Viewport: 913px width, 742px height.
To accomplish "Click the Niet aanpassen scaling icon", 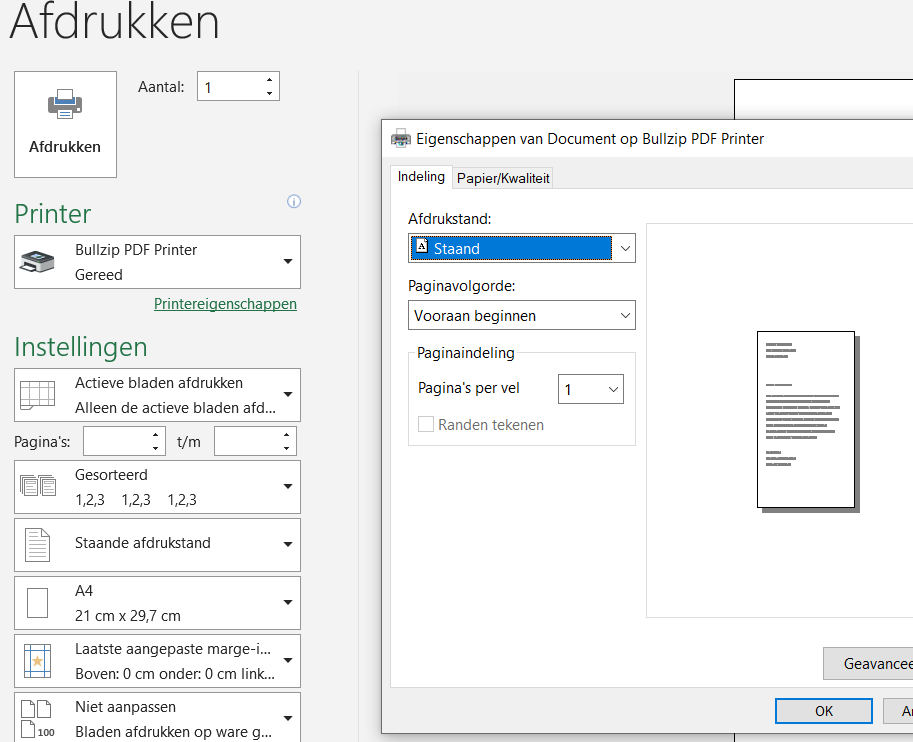I will coord(37,719).
